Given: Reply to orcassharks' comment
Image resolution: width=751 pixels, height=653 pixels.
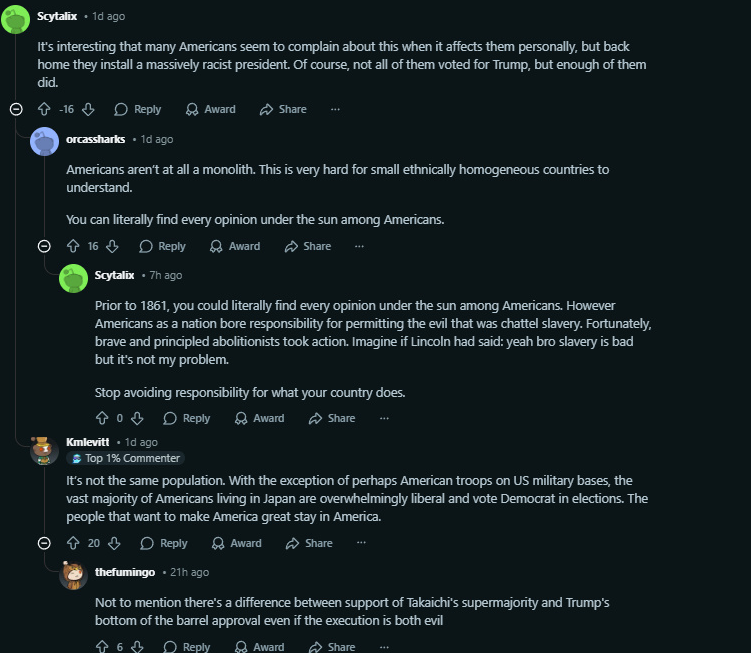Looking at the screenshot, I should (162, 246).
